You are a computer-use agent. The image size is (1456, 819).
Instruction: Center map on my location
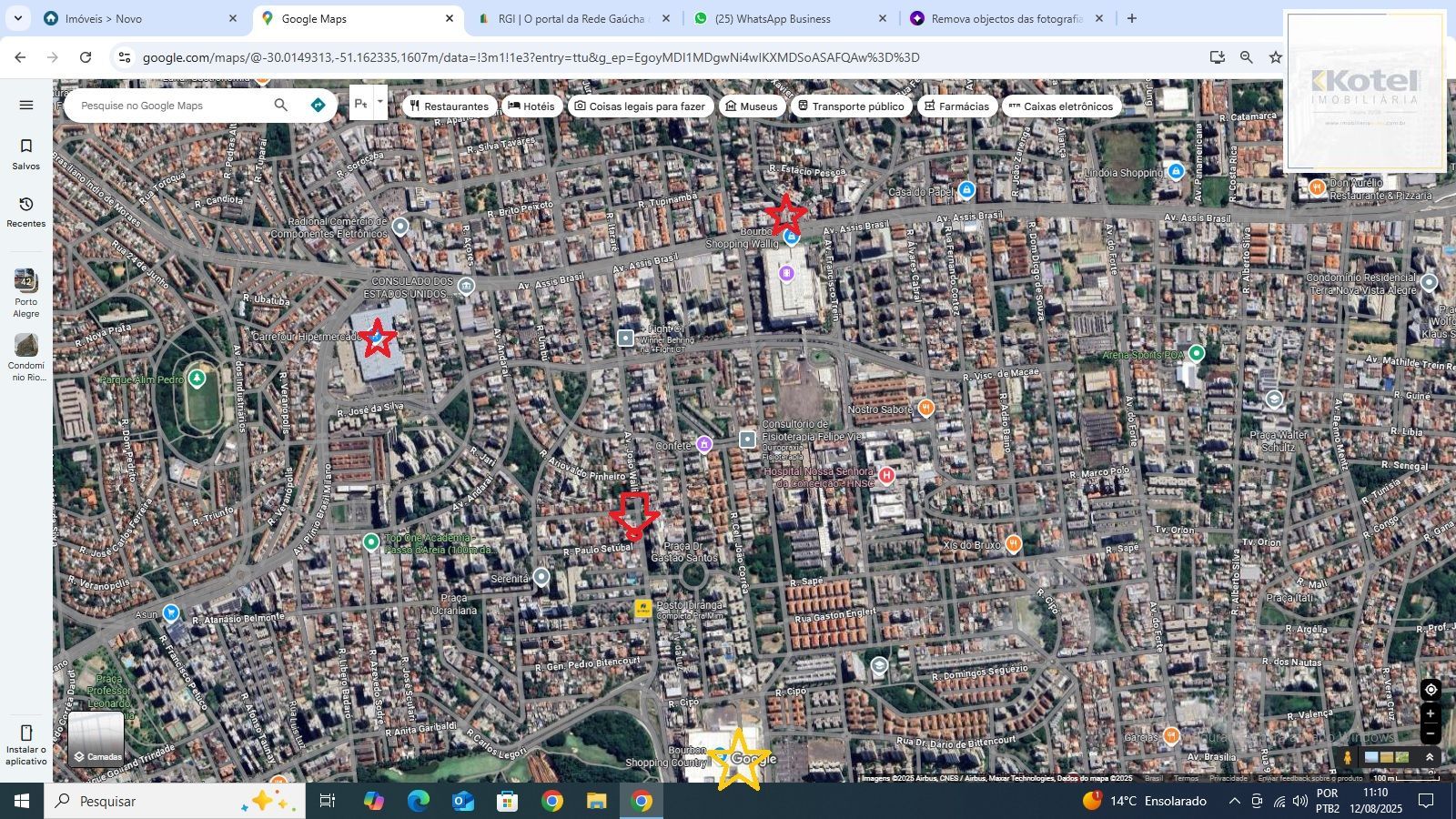[1431, 690]
